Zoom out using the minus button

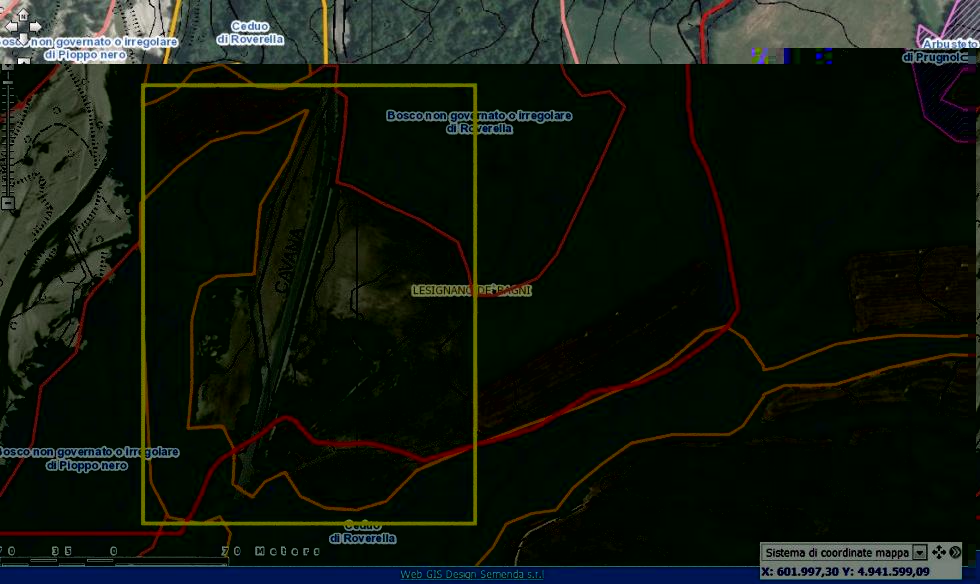pos(8,203)
